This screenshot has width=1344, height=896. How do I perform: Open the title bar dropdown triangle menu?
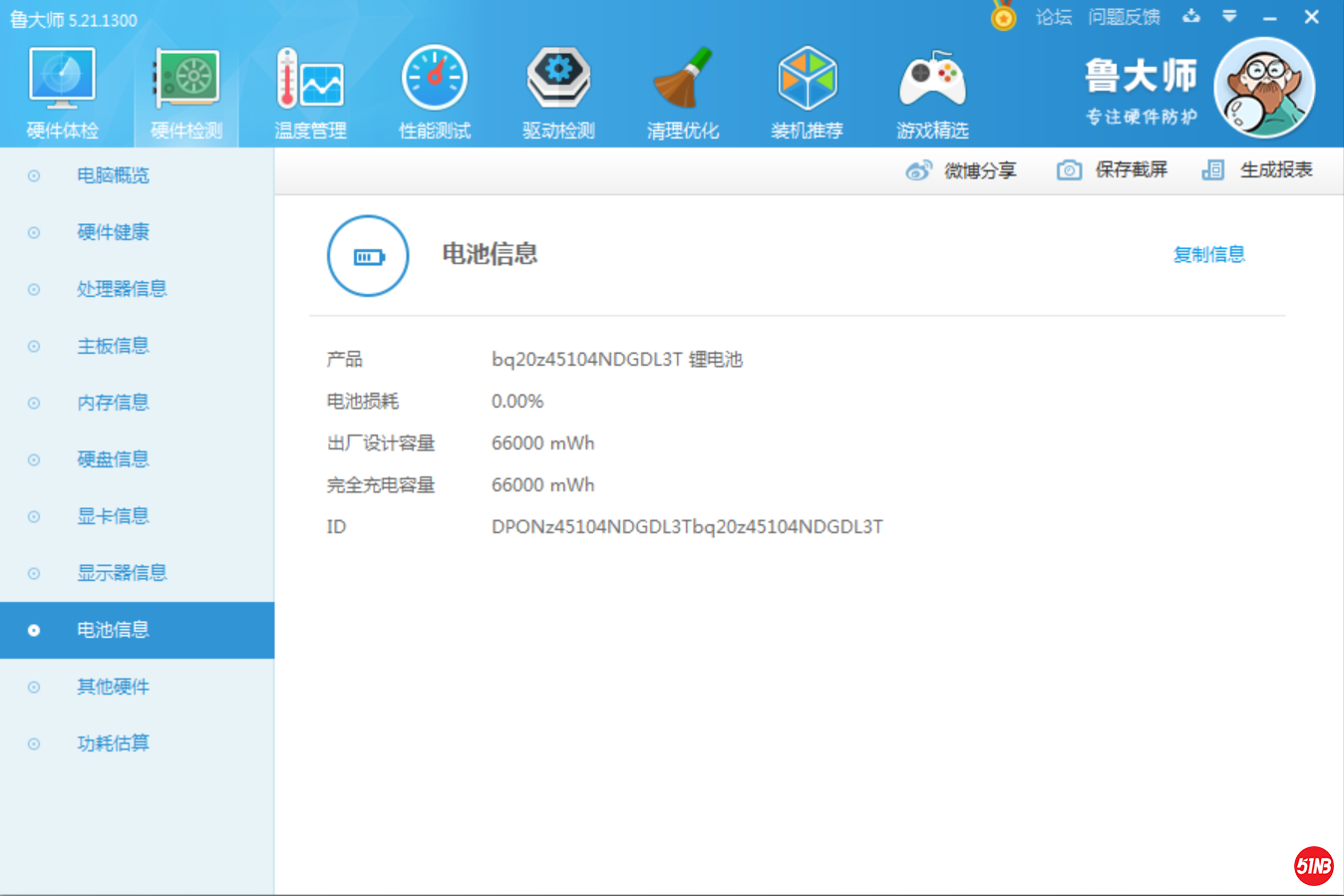click(x=1229, y=17)
